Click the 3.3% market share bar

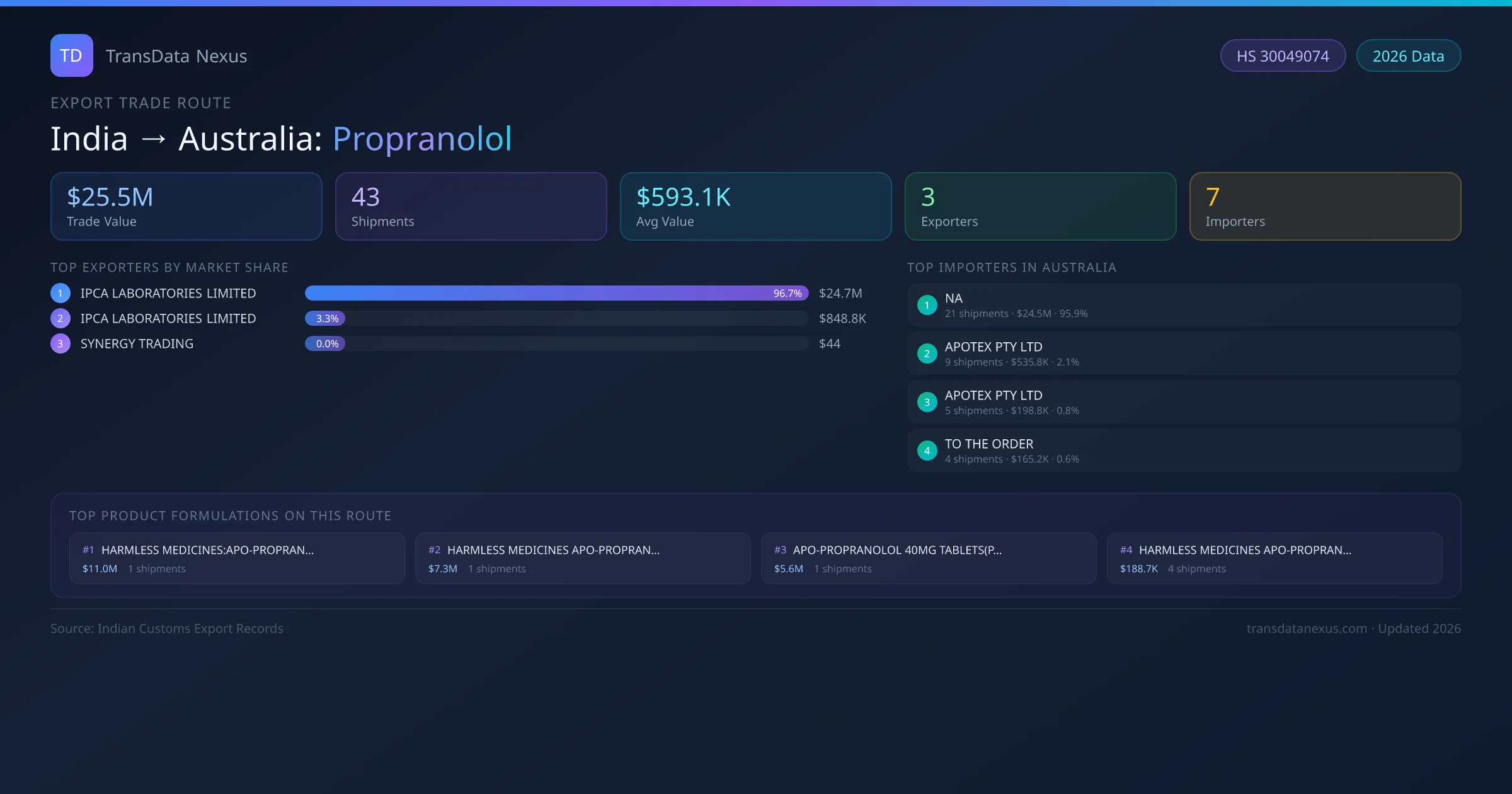[x=325, y=318]
